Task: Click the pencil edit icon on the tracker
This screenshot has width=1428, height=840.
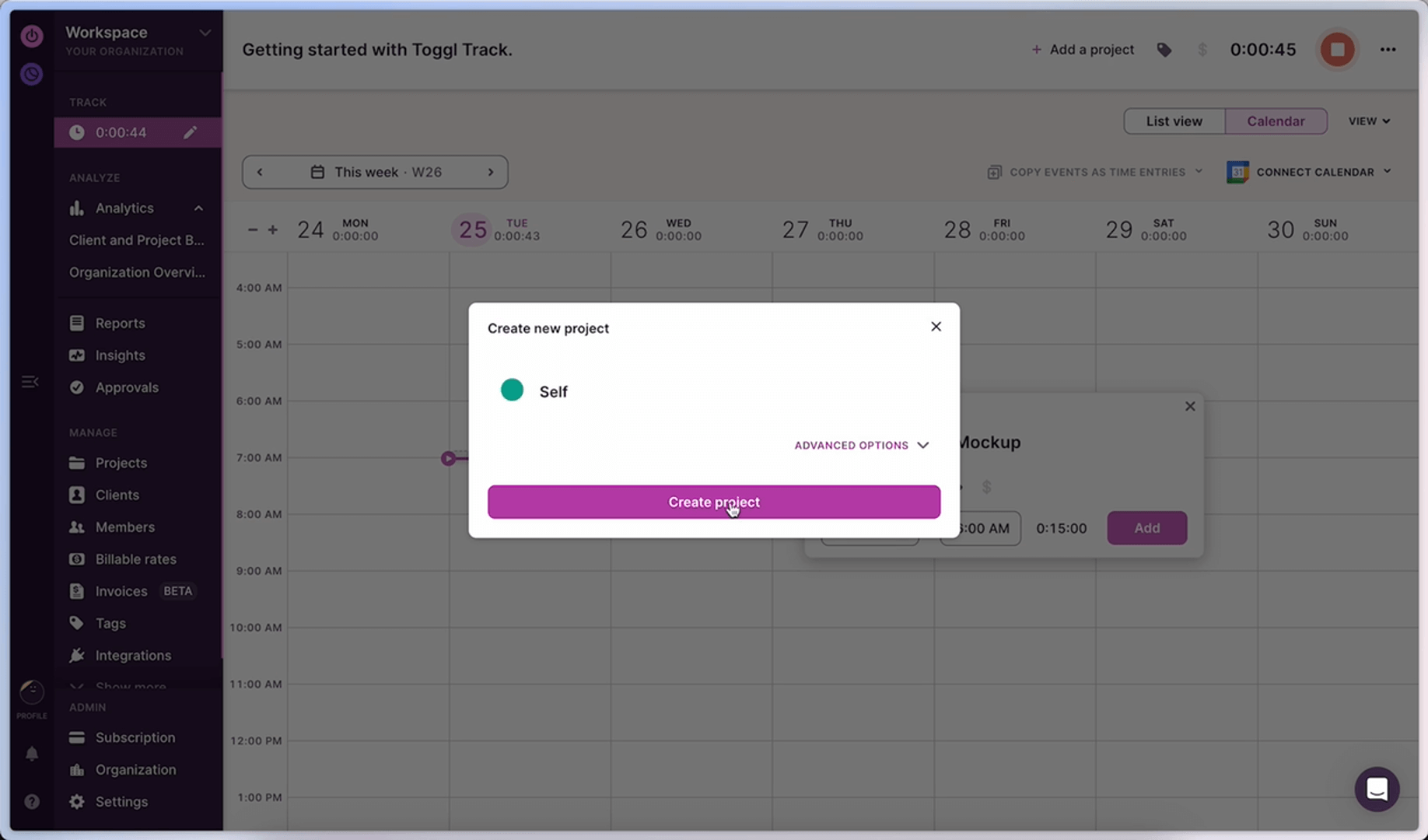Action: click(x=190, y=132)
